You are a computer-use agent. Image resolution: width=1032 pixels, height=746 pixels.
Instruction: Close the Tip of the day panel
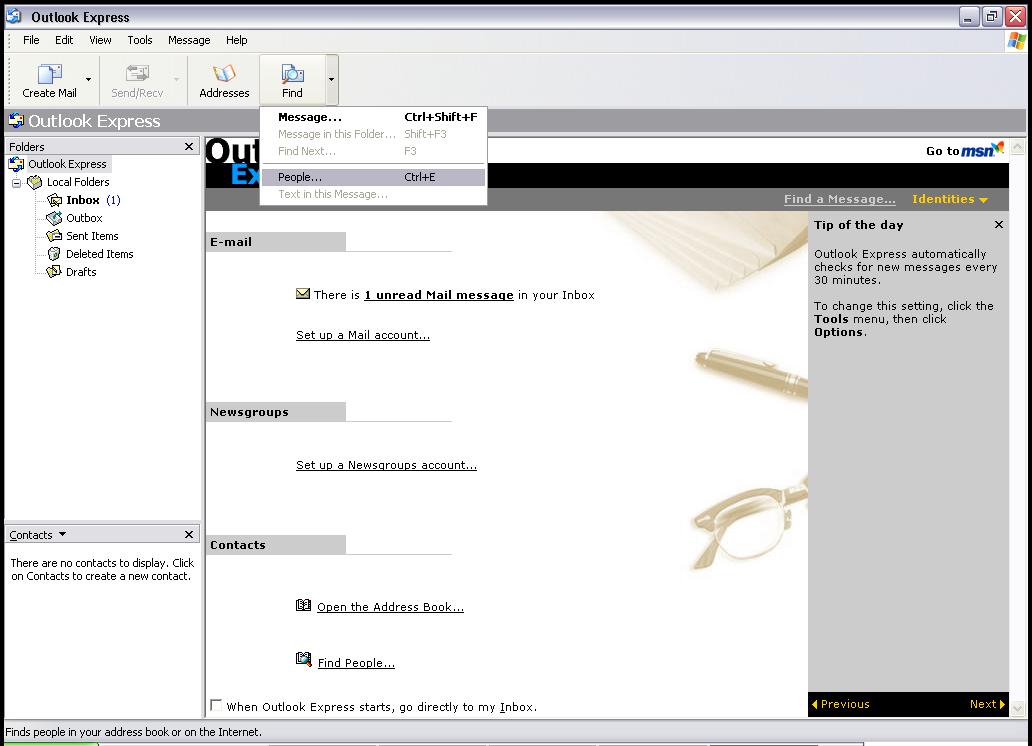[998, 225]
